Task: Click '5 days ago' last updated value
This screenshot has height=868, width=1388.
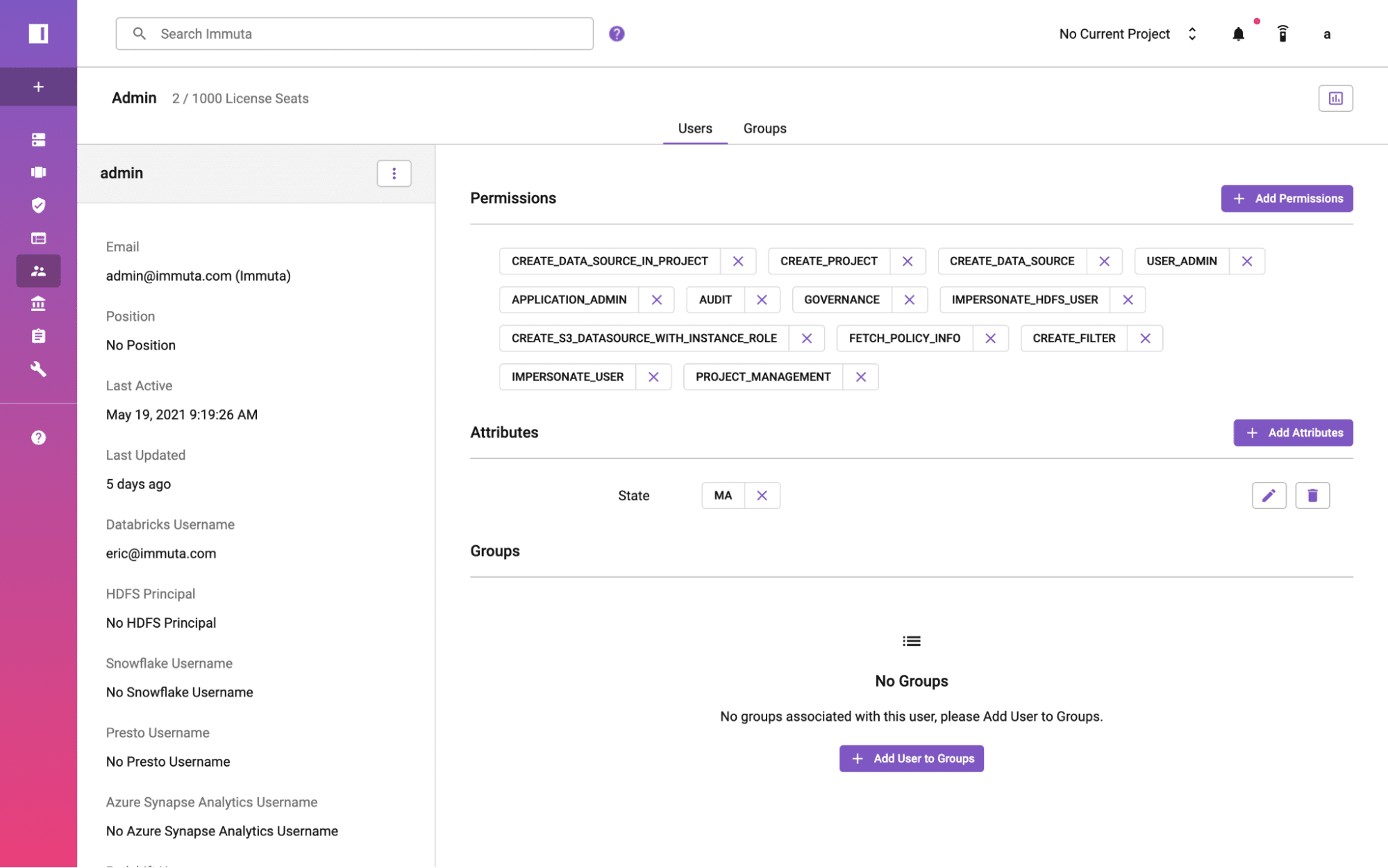Action: tap(138, 484)
